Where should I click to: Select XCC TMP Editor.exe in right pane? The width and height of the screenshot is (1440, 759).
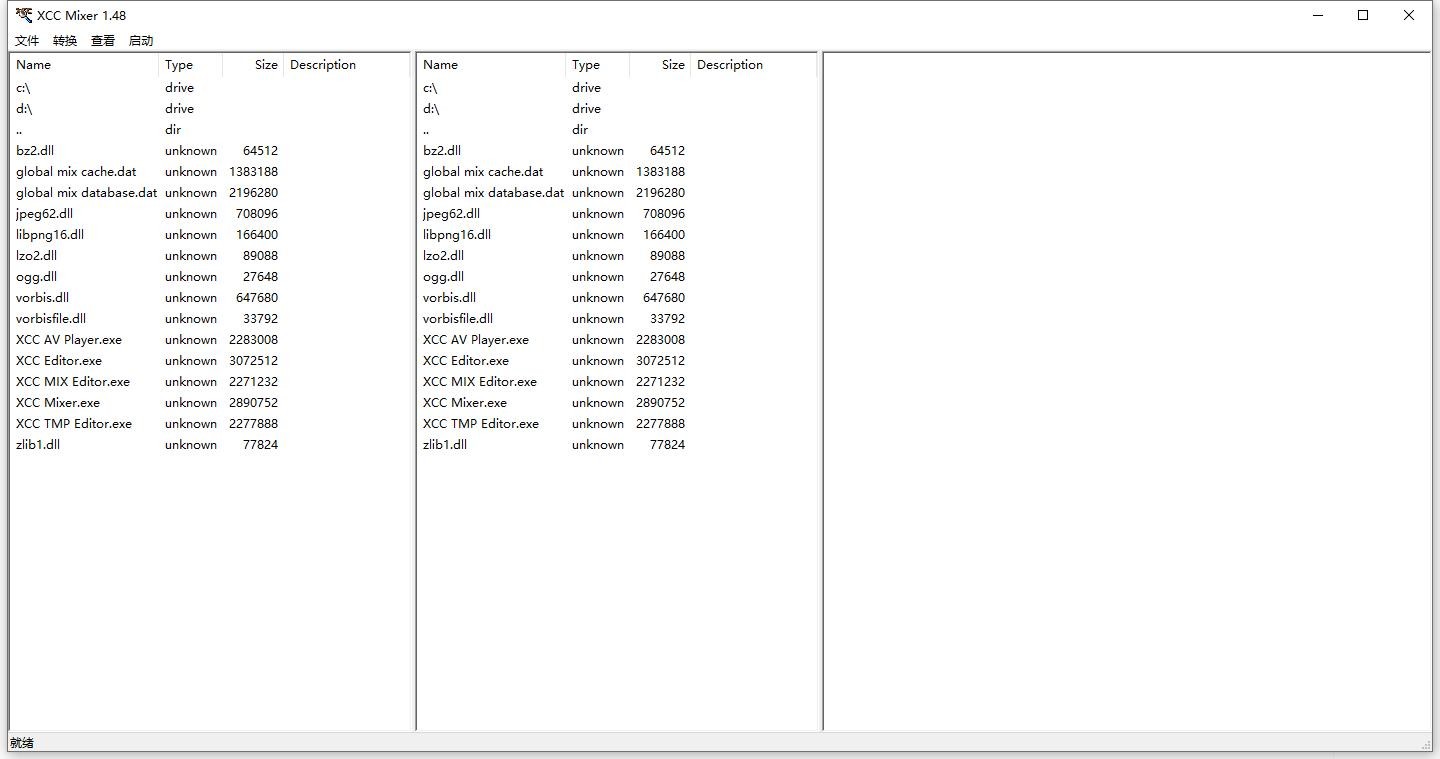click(x=481, y=424)
